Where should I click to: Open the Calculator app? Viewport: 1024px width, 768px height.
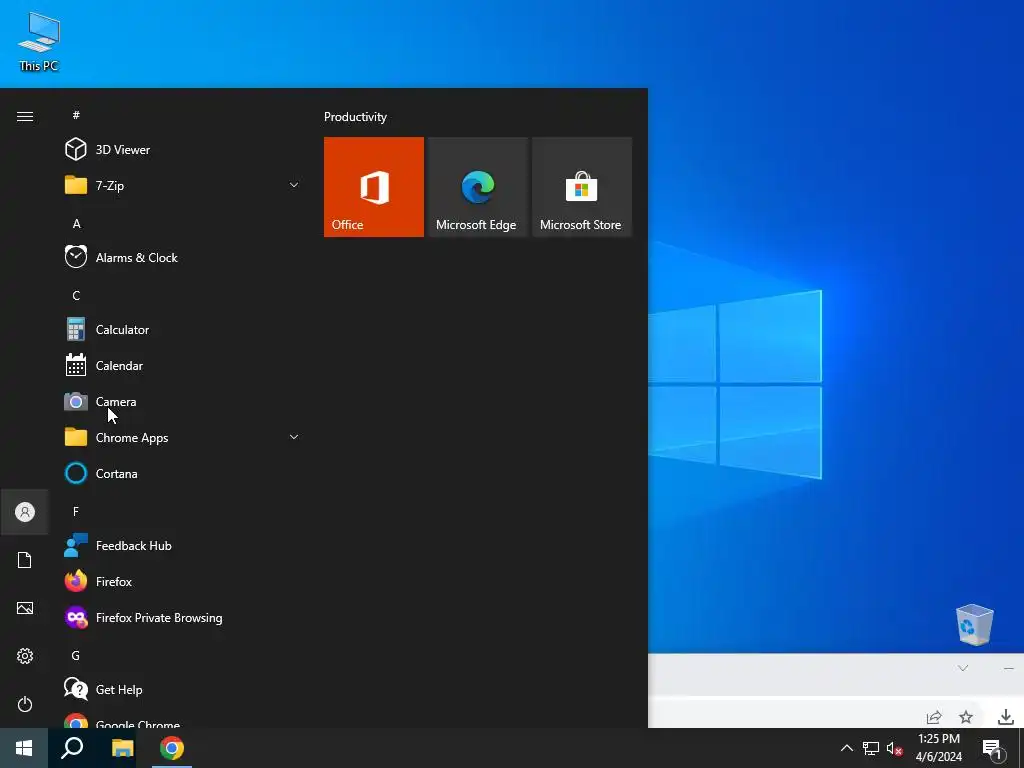[182, 330]
